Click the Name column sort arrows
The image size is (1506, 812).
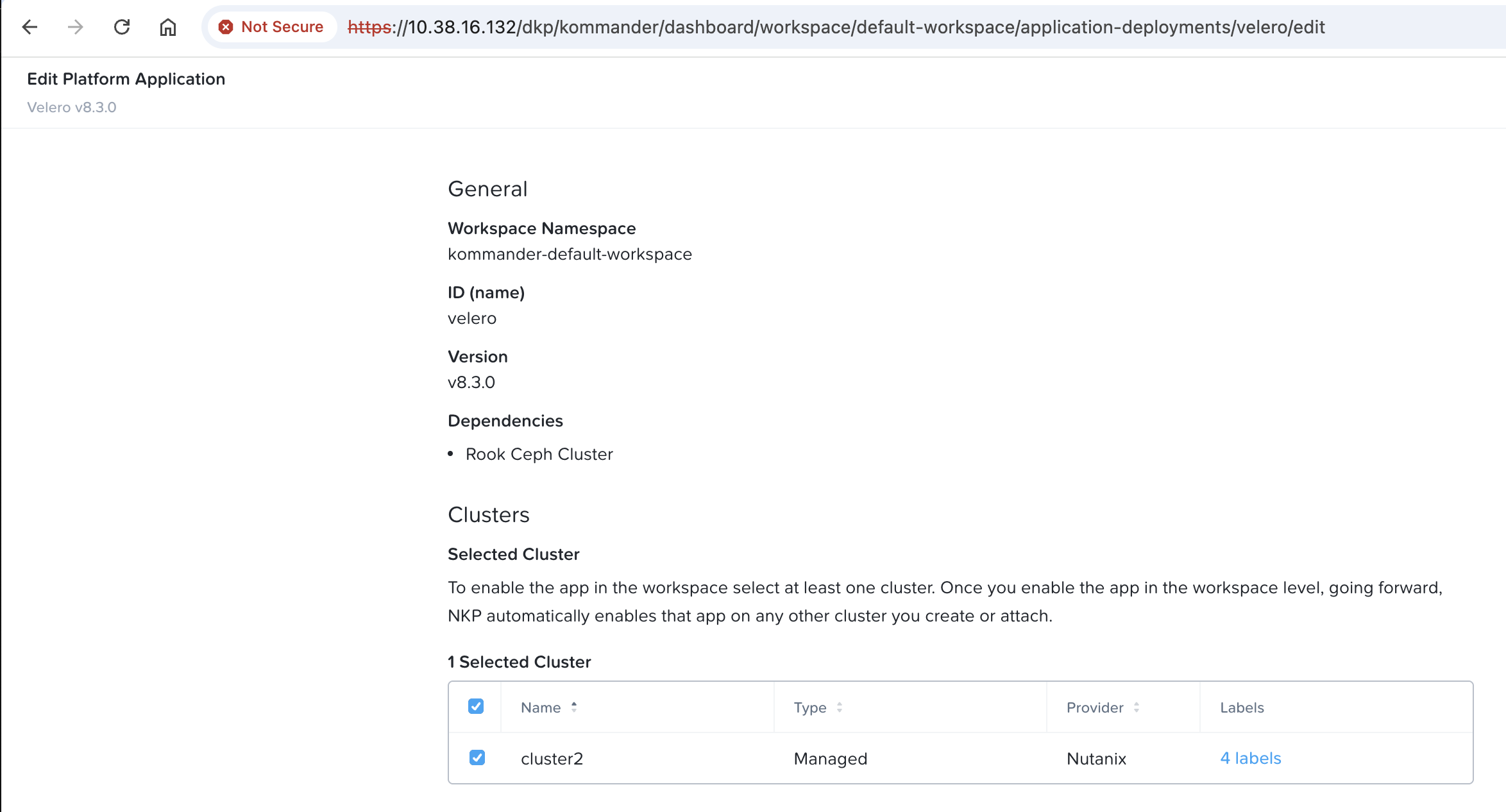tap(574, 707)
